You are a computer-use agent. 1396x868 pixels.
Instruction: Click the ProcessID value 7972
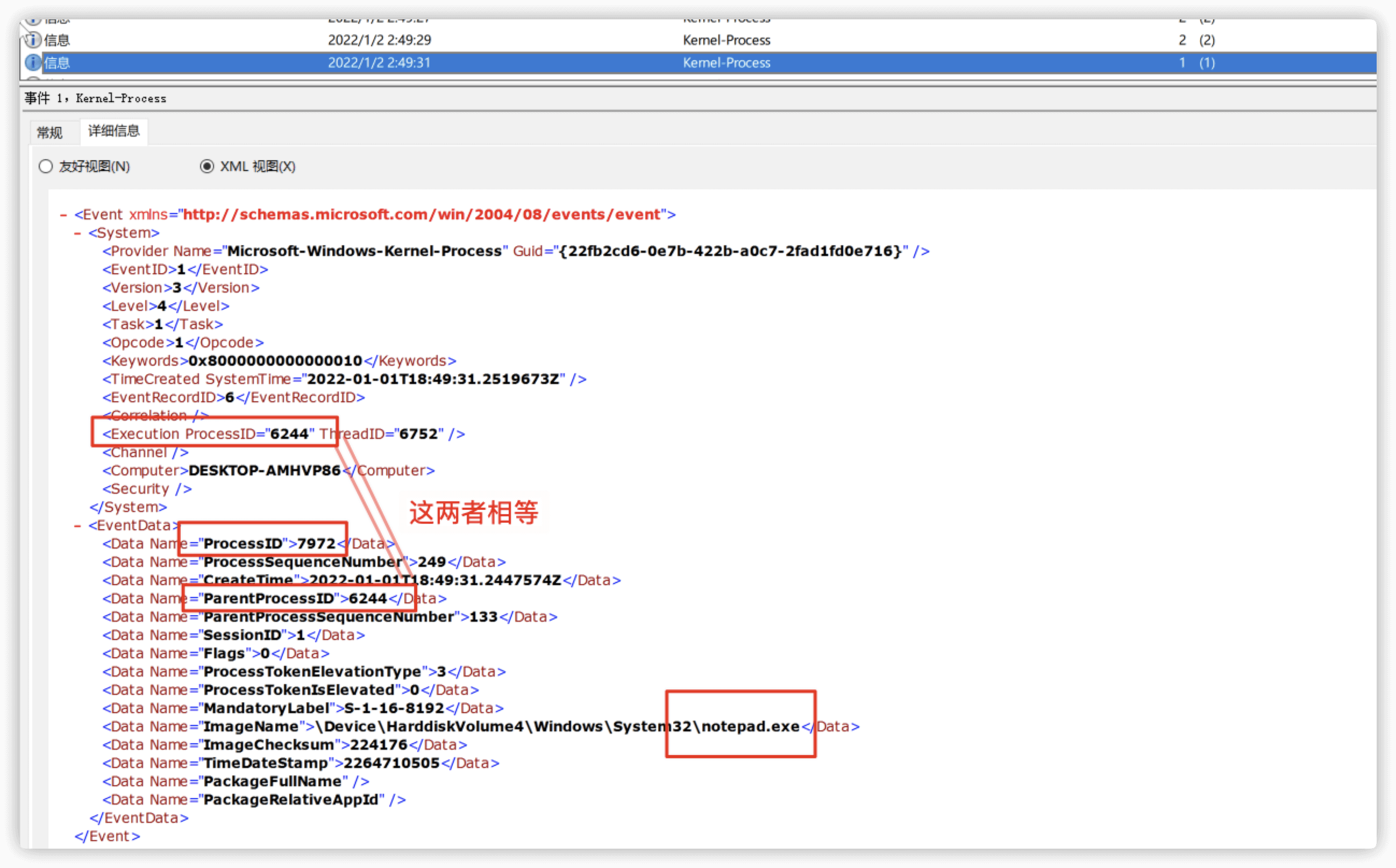(x=316, y=544)
